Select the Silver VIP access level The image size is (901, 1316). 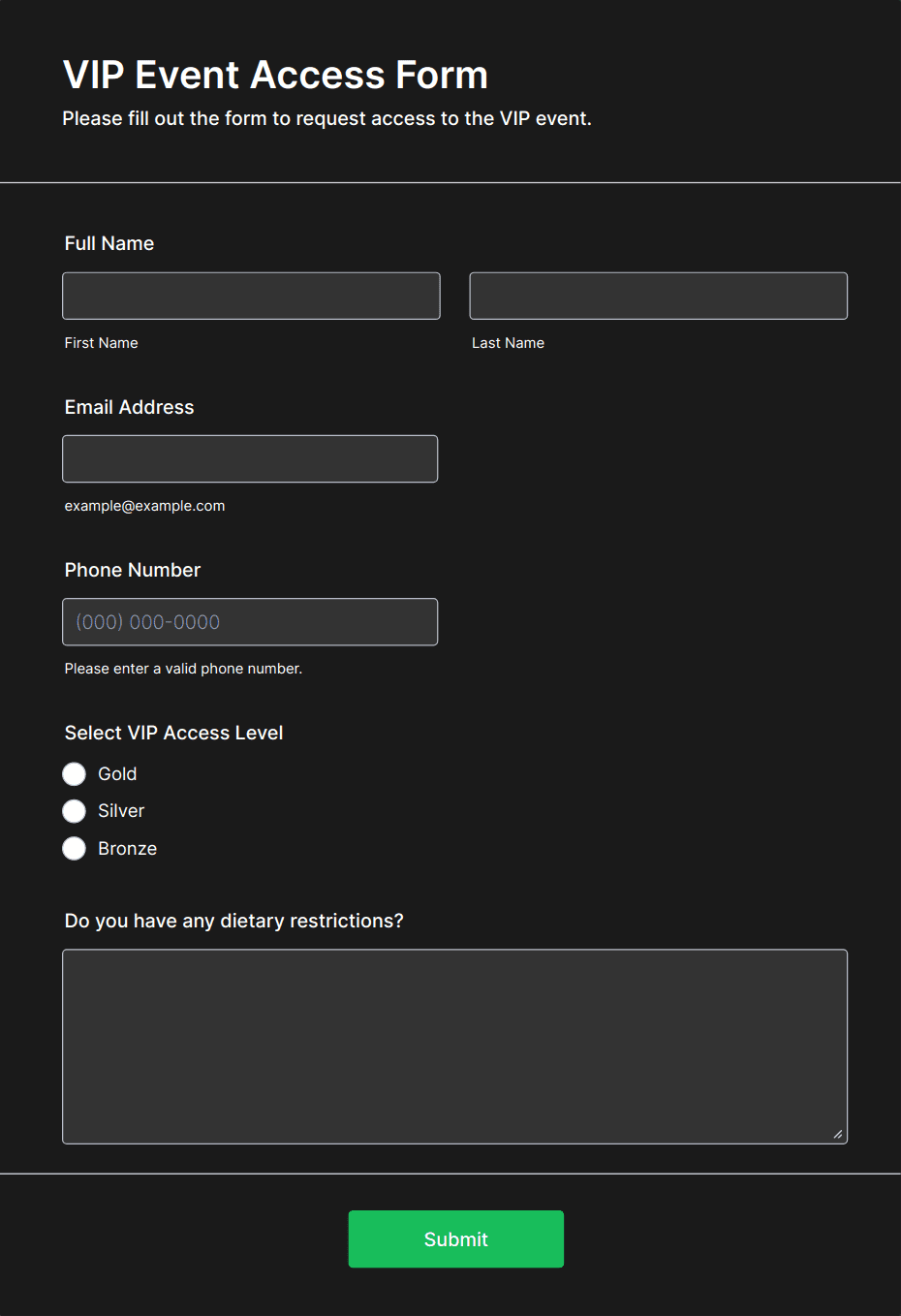point(74,810)
